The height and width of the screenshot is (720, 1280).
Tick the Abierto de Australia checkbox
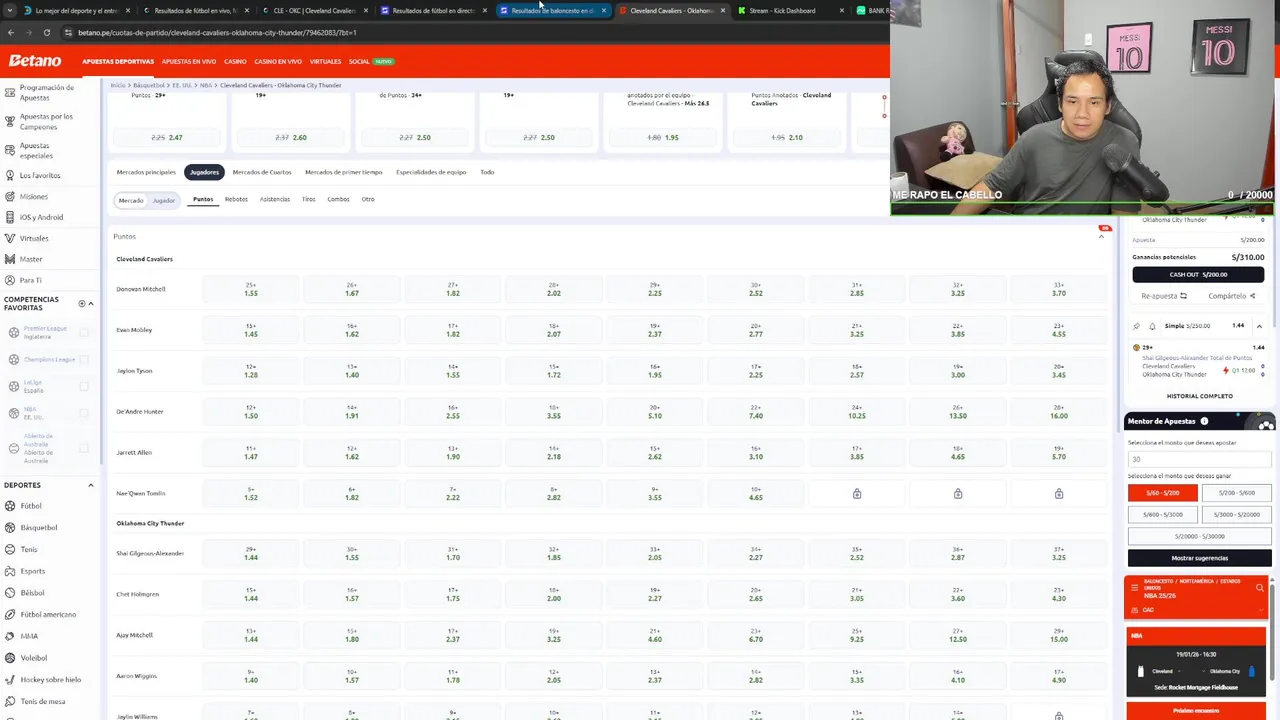pyautogui.click(x=84, y=448)
